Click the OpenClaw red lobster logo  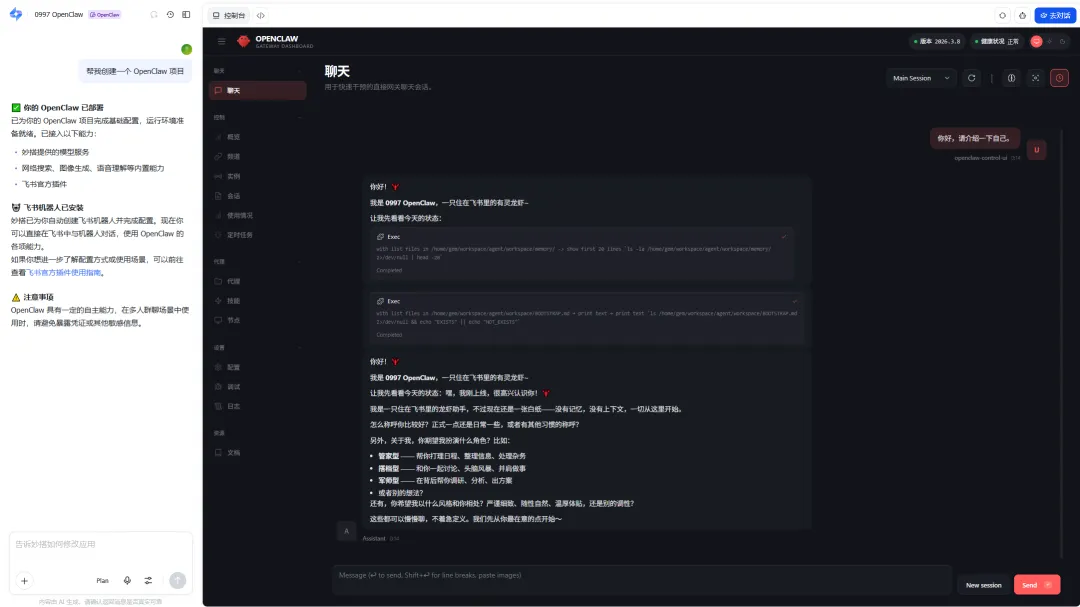pos(243,41)
